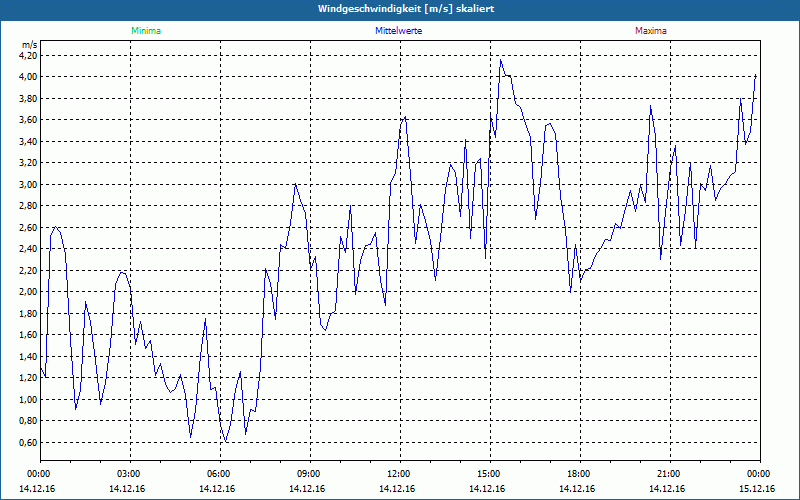Viewport: 800px width, 500px height.
Task: Click the 15:00 time axis label
Action: tap(490, 474)
